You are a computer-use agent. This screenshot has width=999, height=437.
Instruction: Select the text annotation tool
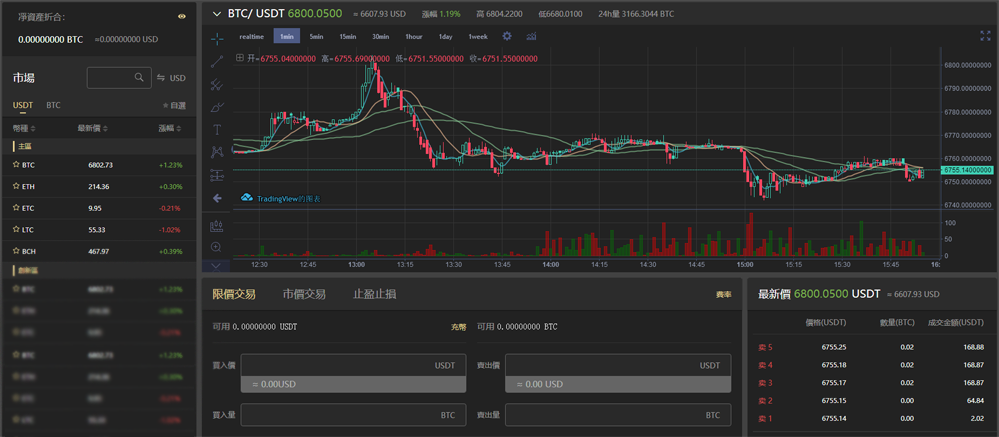coord(217,129)
